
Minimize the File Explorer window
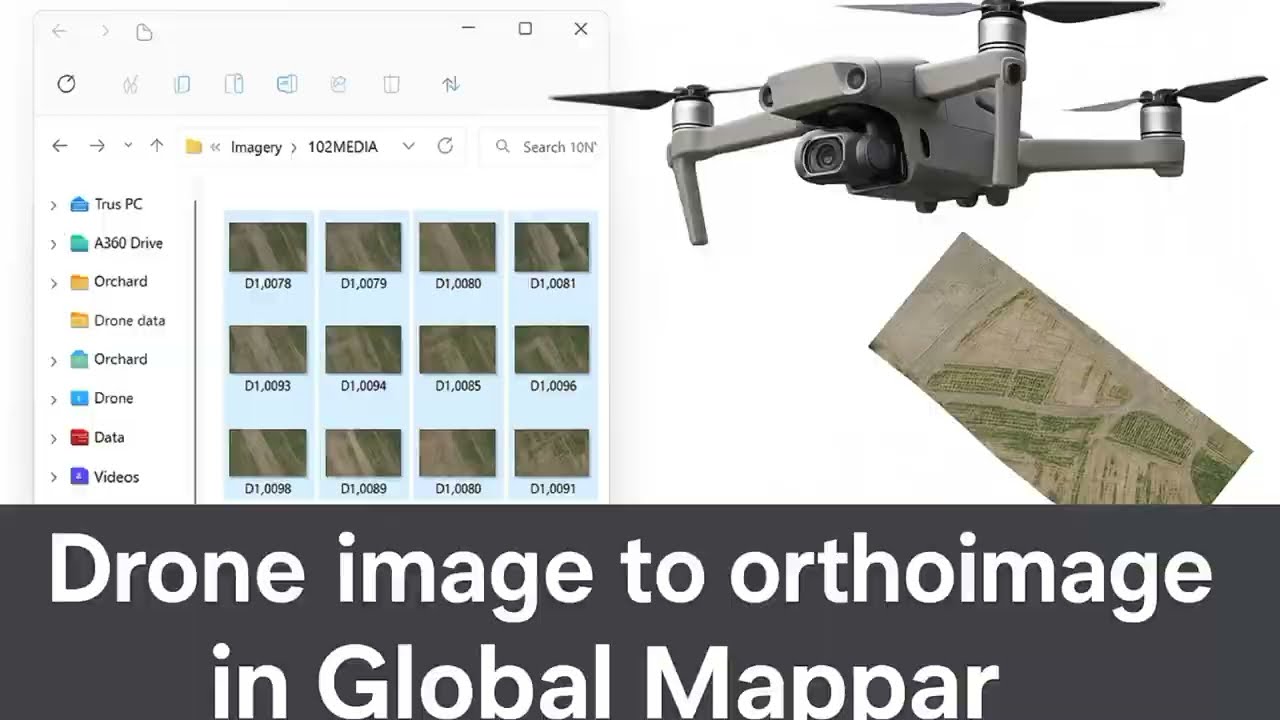pyautogui.click(x=469, y=29)
